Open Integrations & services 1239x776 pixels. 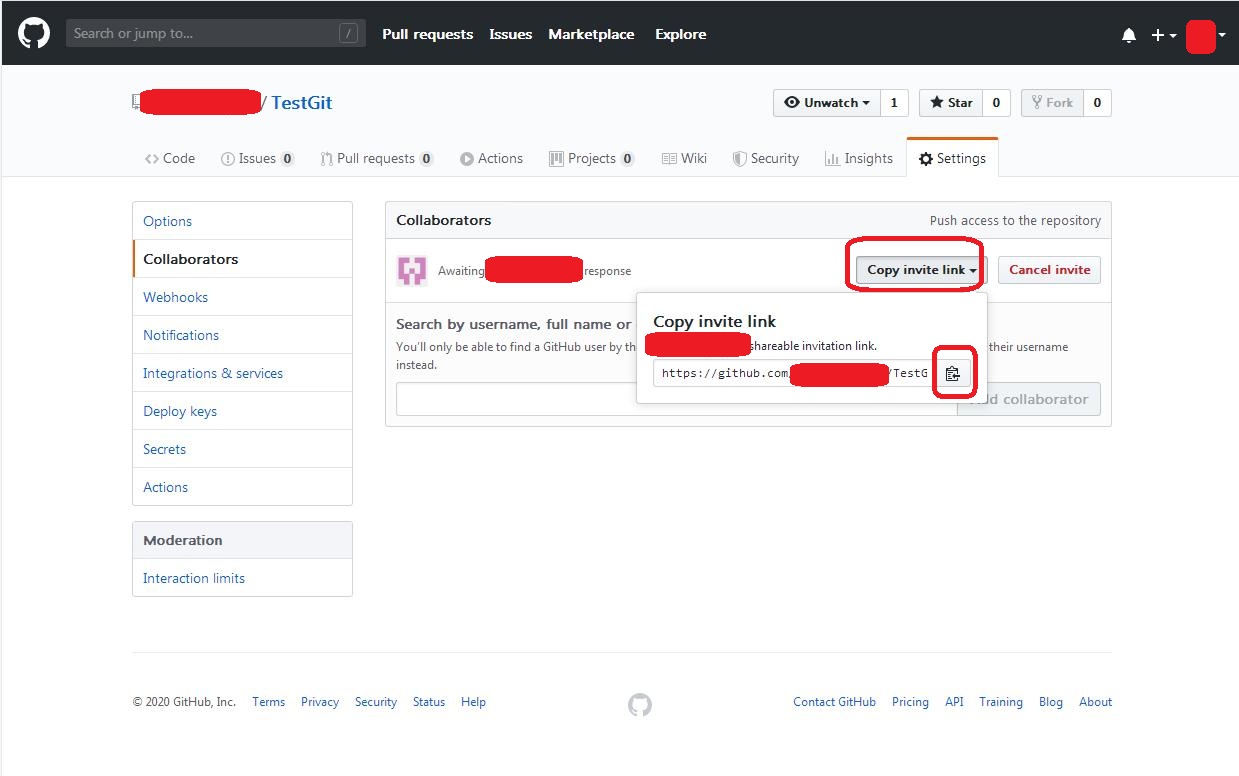pyautogui.click(x=242, y=373)
